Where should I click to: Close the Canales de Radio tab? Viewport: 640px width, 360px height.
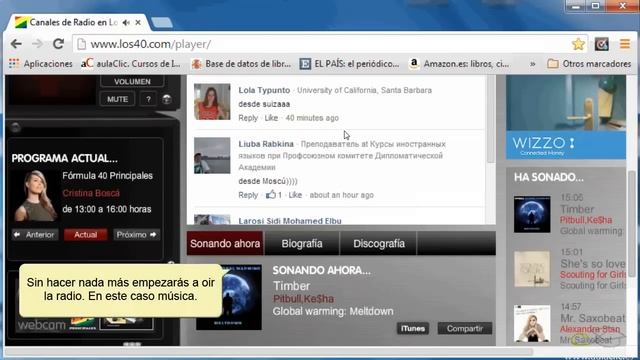click(138, 22)
